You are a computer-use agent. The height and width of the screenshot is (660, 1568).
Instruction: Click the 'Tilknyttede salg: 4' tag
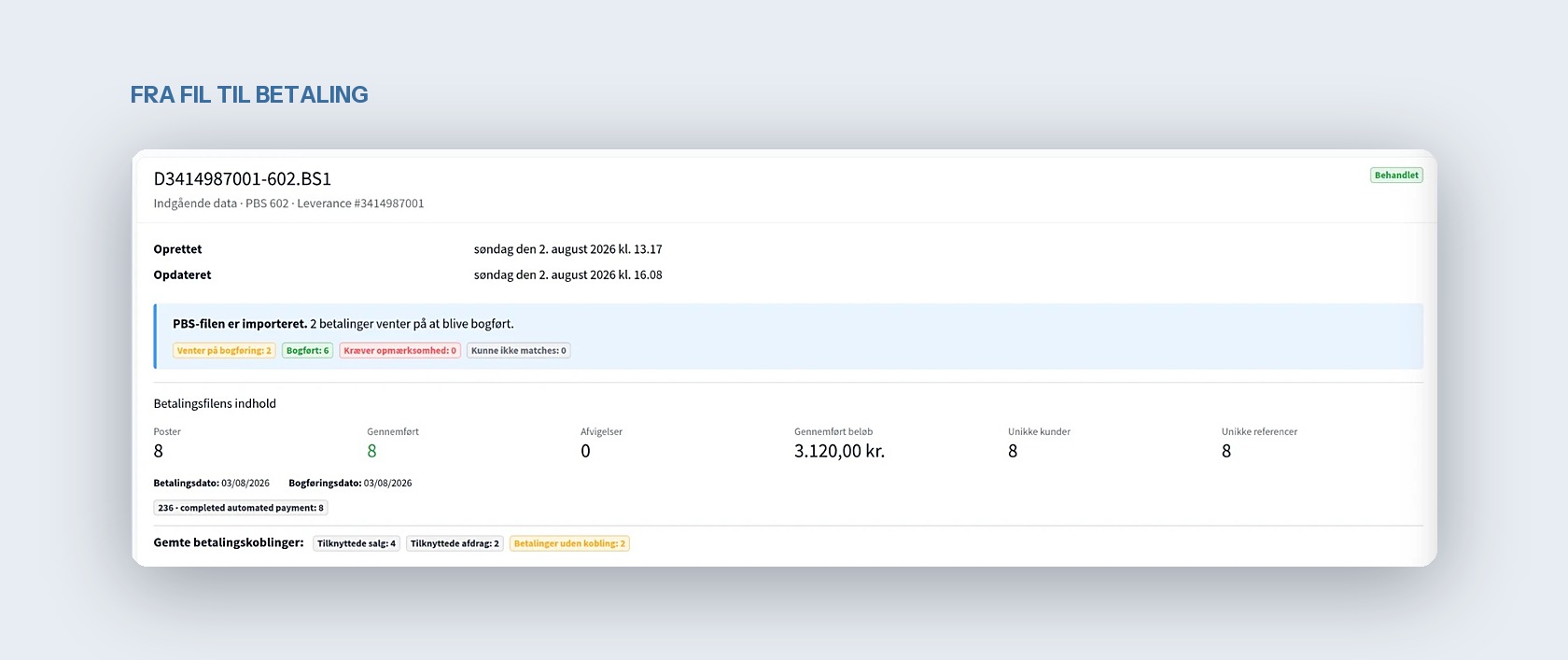[357, 543]
